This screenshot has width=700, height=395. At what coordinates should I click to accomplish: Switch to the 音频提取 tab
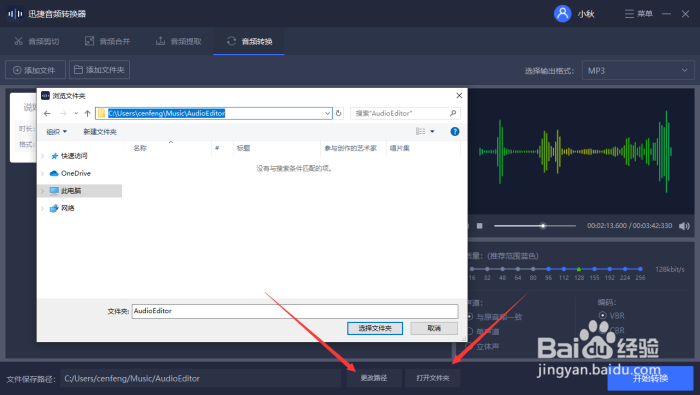[179, 42]
